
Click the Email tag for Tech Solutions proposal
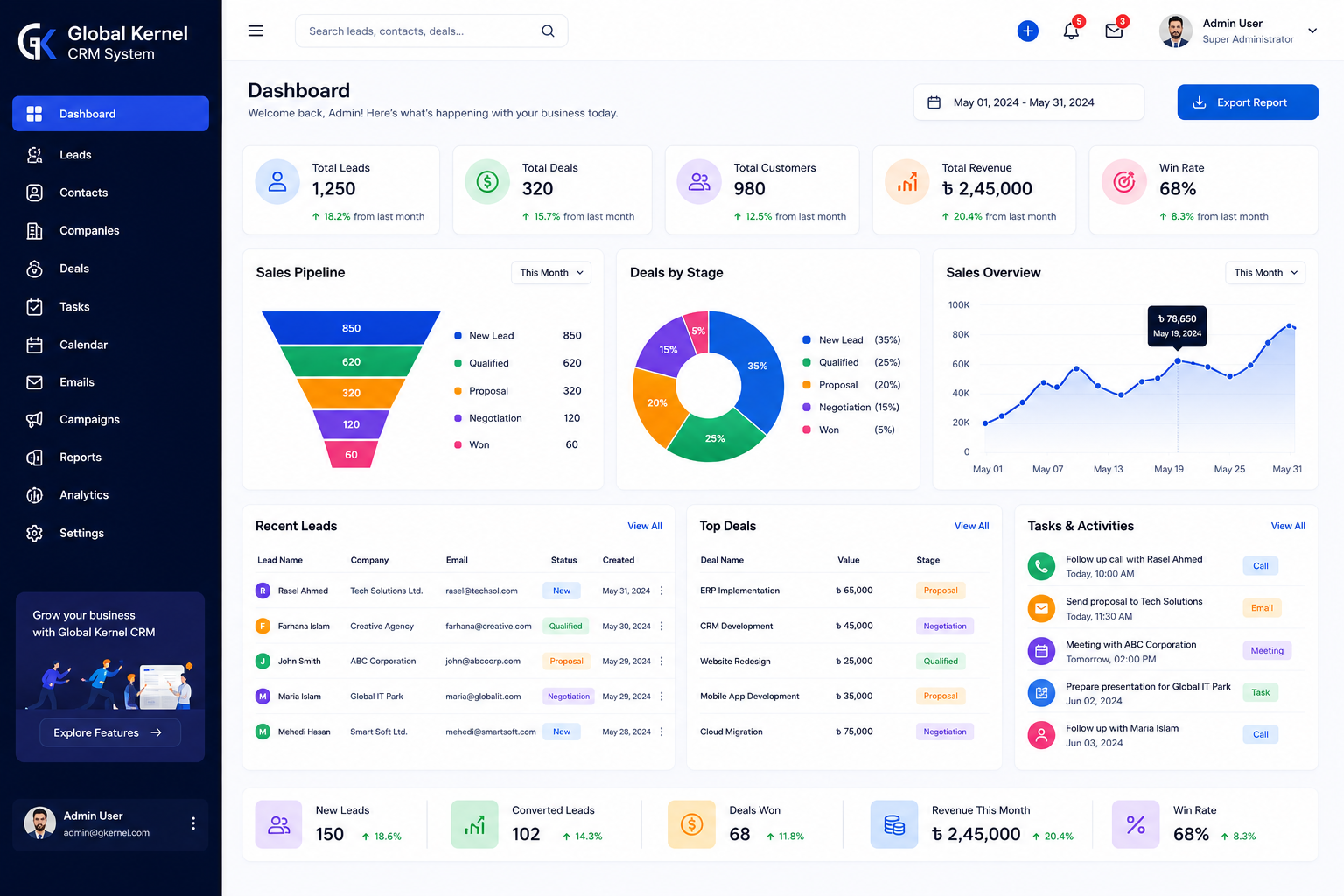coord(1262,608)
